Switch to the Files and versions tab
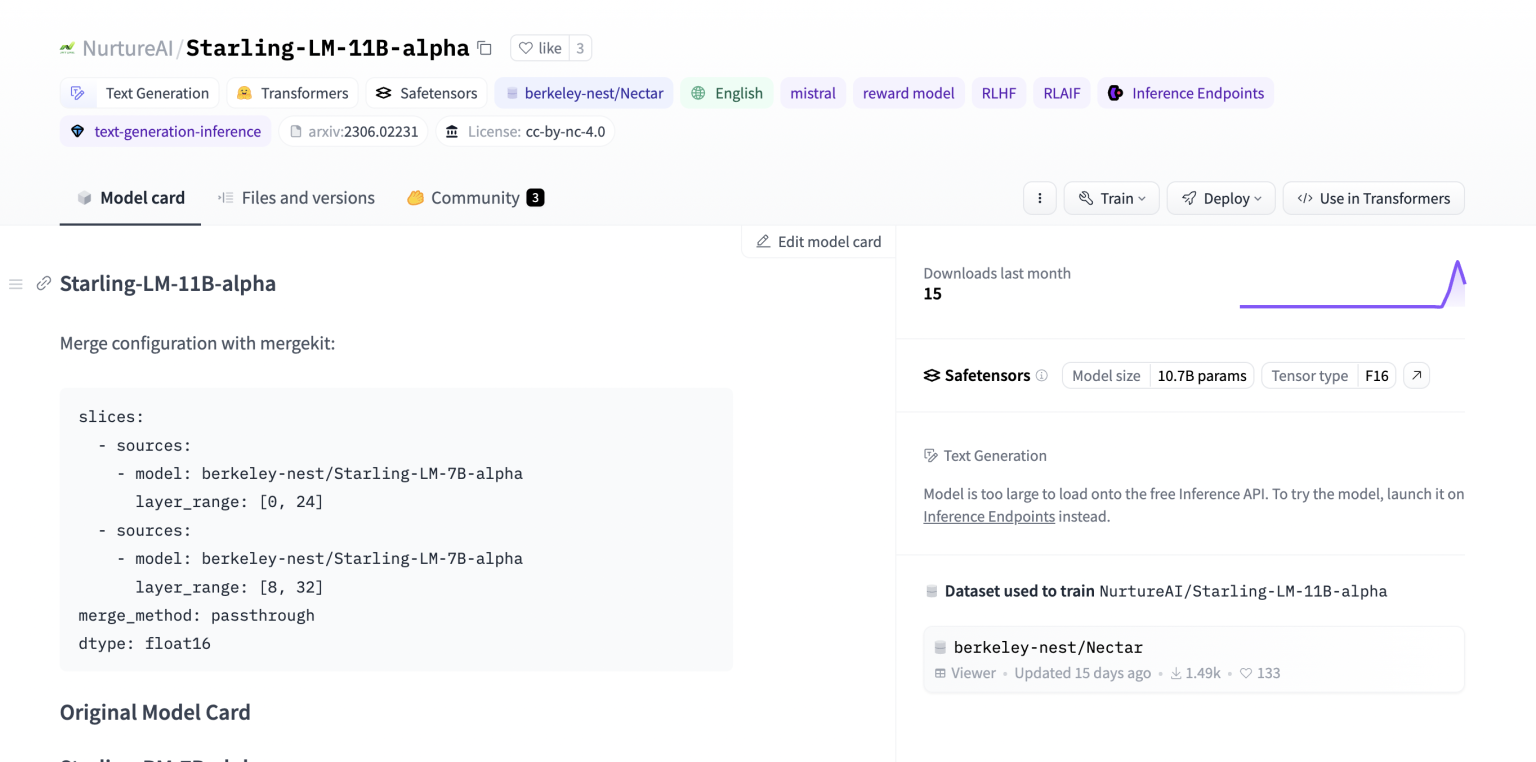This screenshot has width=1536, height=762. click(295, 197)
